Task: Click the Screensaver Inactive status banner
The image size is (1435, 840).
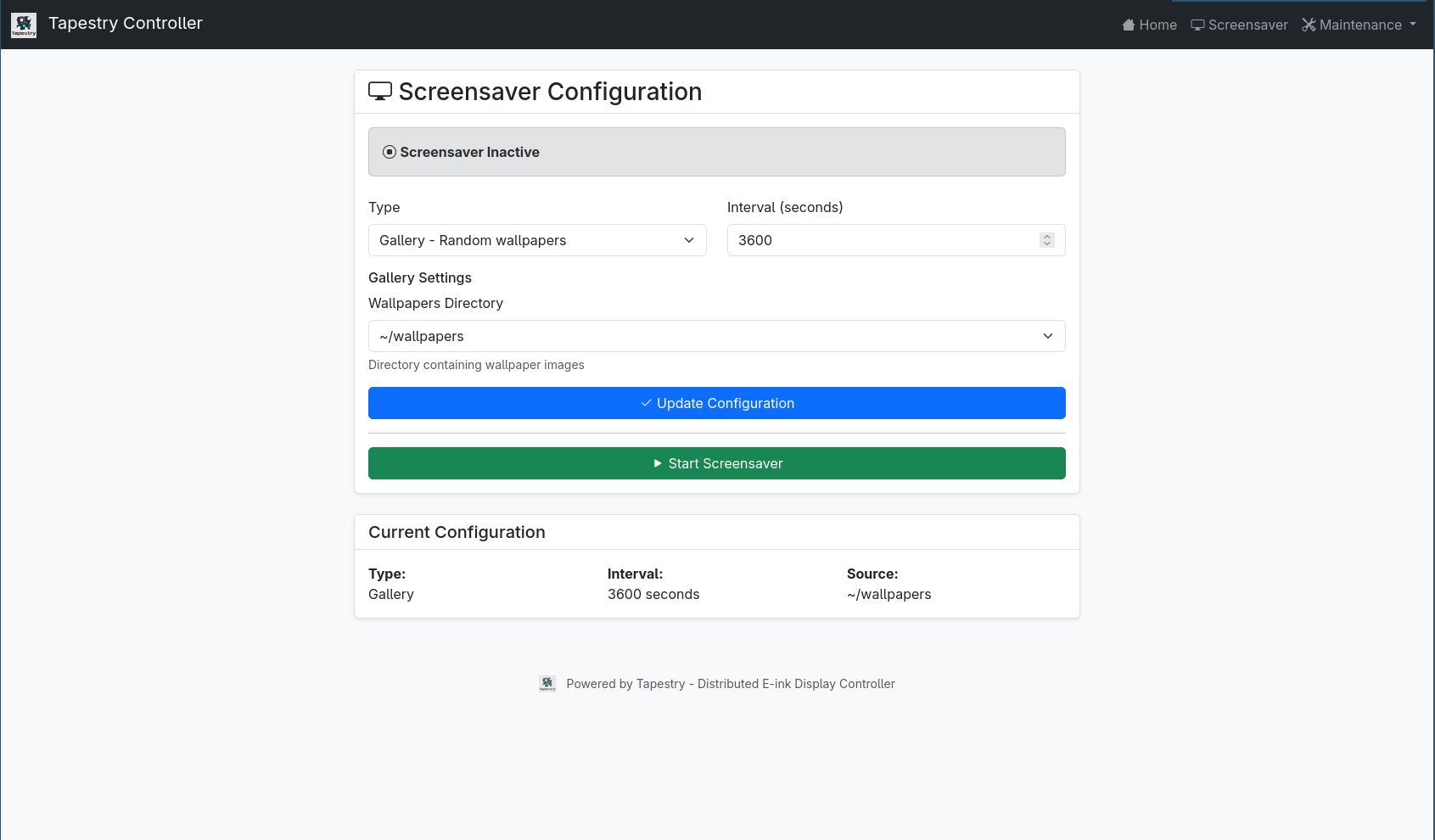Action: (x=716, y=153)
